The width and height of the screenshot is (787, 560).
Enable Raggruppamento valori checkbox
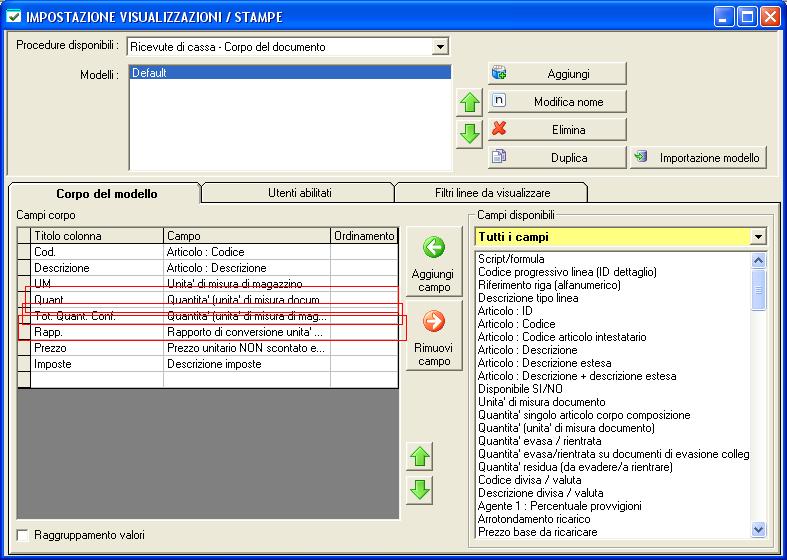23,536
